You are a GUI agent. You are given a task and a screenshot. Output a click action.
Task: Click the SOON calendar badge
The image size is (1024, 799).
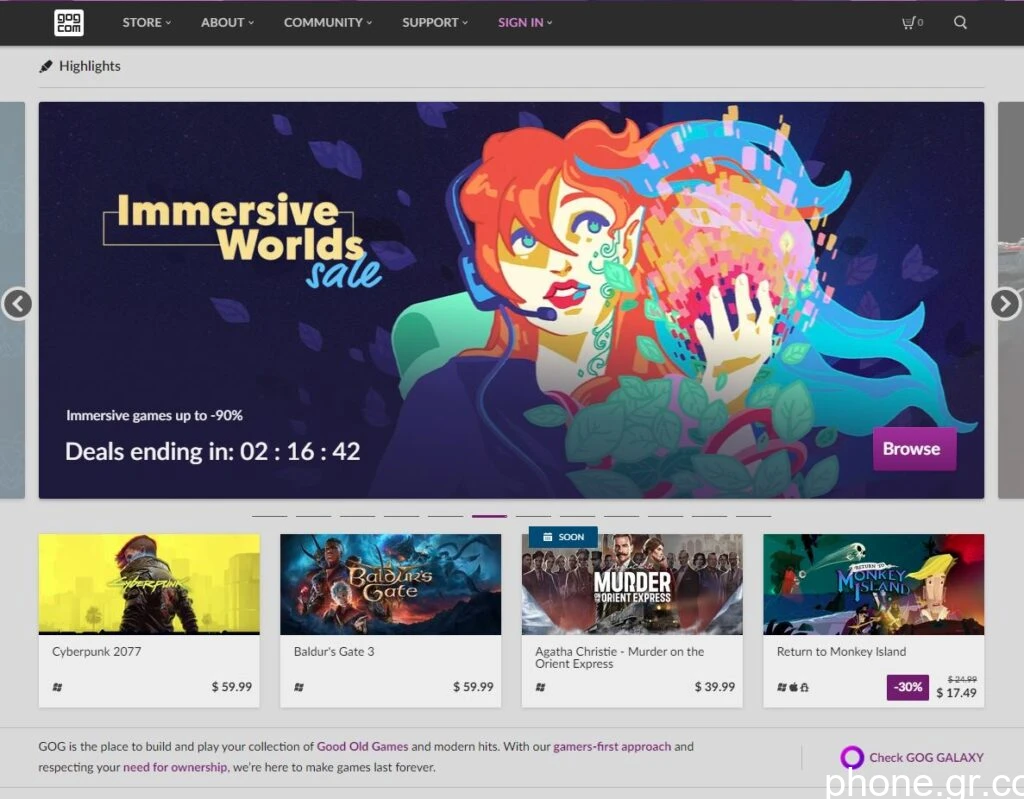[x=563, y=536]
